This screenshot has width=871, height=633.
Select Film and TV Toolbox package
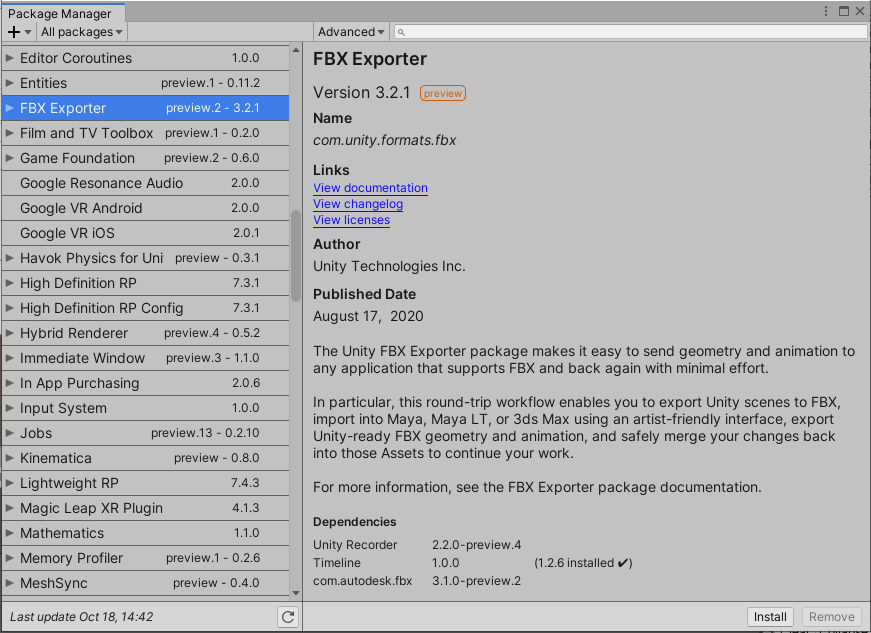(x=146, y=133)
